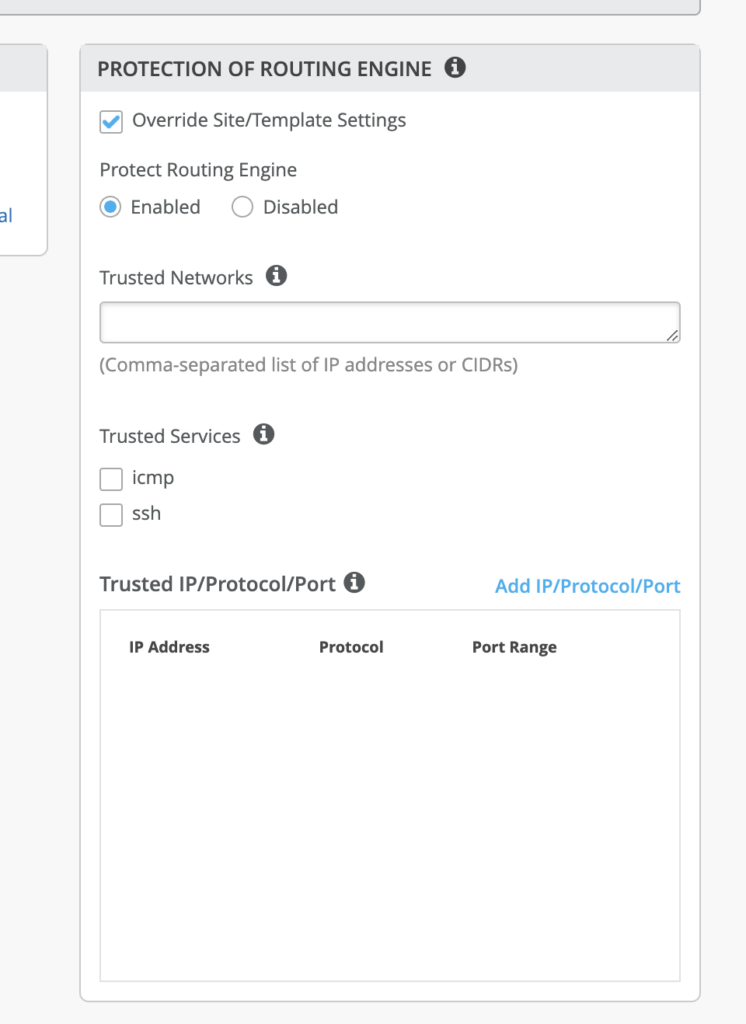Select the Protocol column header
The height and width of the screenshot is (1024, 746).
351,647
